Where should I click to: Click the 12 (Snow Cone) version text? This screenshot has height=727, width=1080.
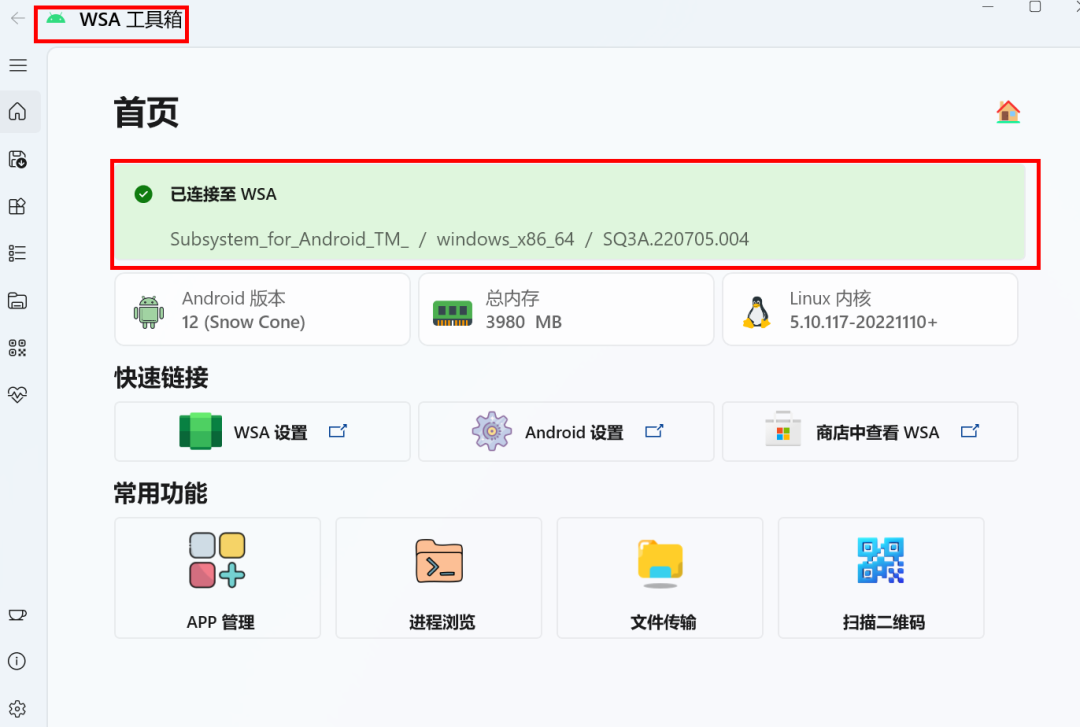243,322
